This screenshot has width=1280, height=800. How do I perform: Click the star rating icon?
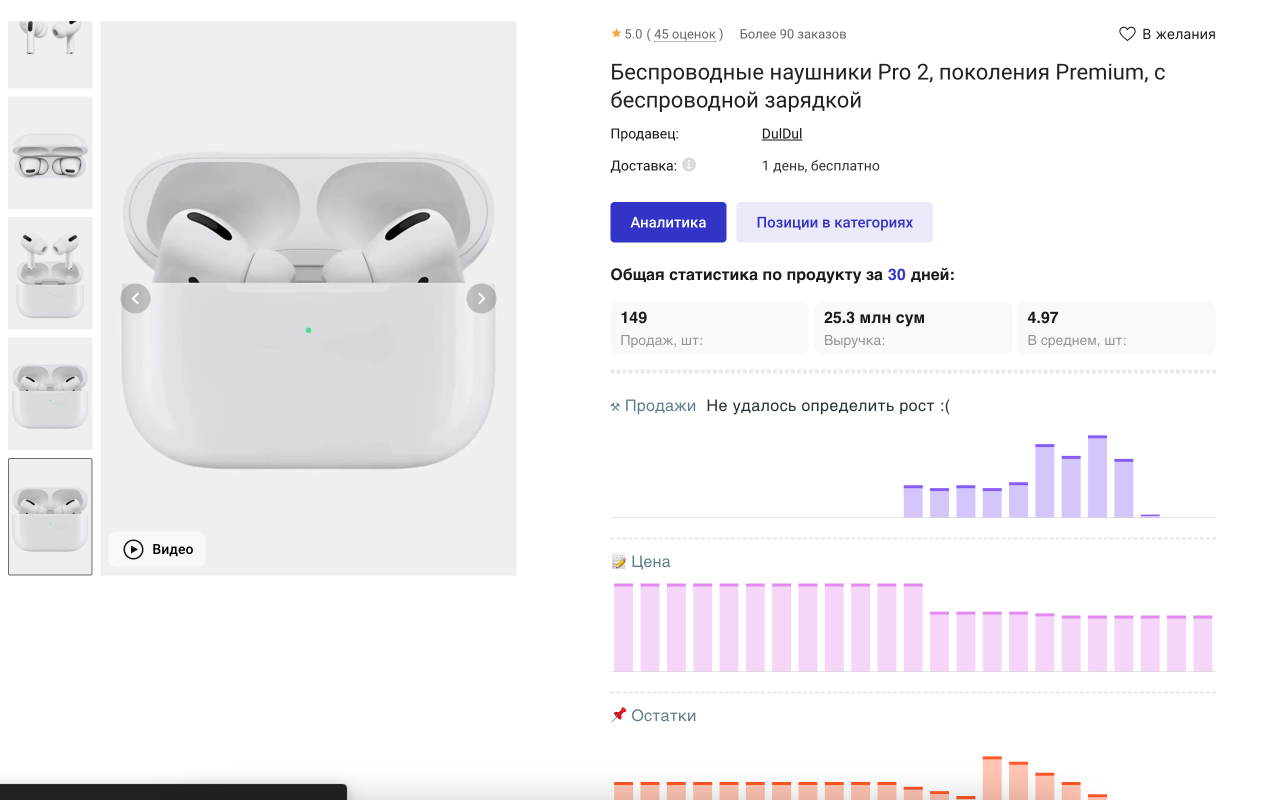point(617,33)
